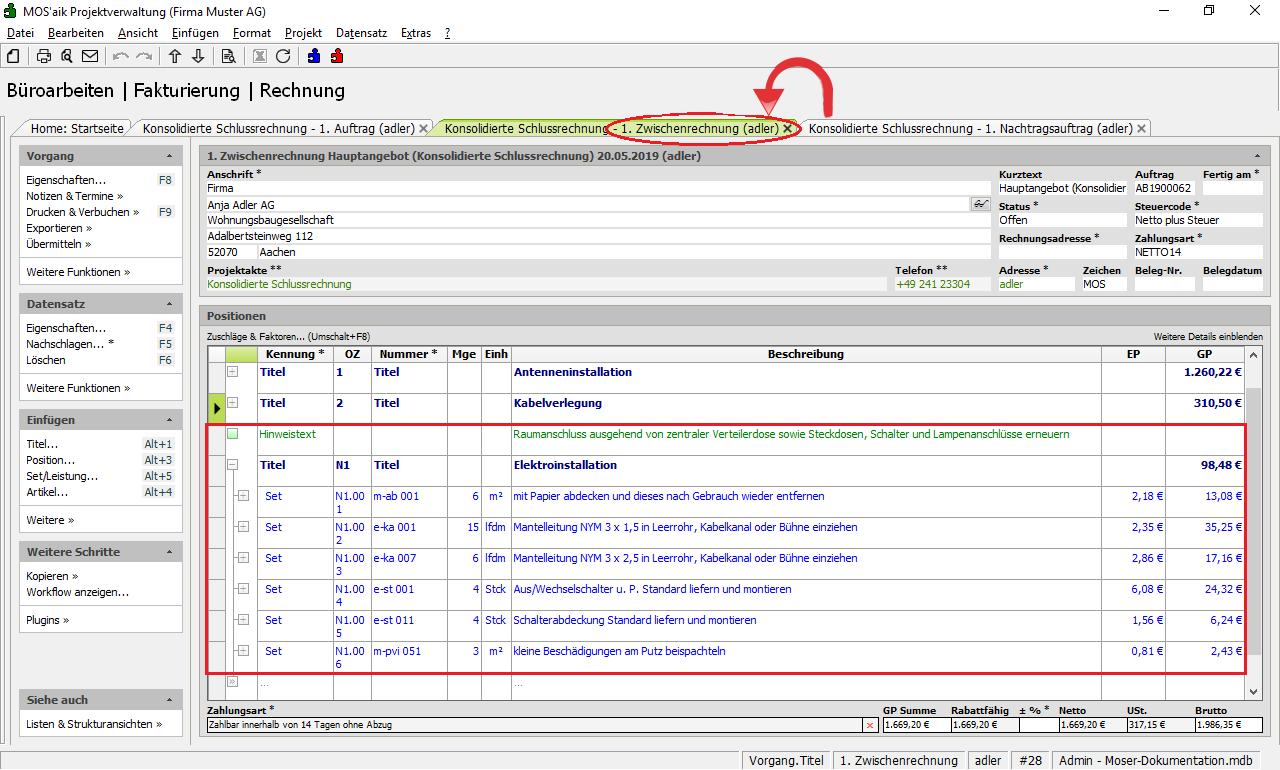Click the green box beside Hinweistext
This screenshot has height=770, width=1280.
click(232, 434)
